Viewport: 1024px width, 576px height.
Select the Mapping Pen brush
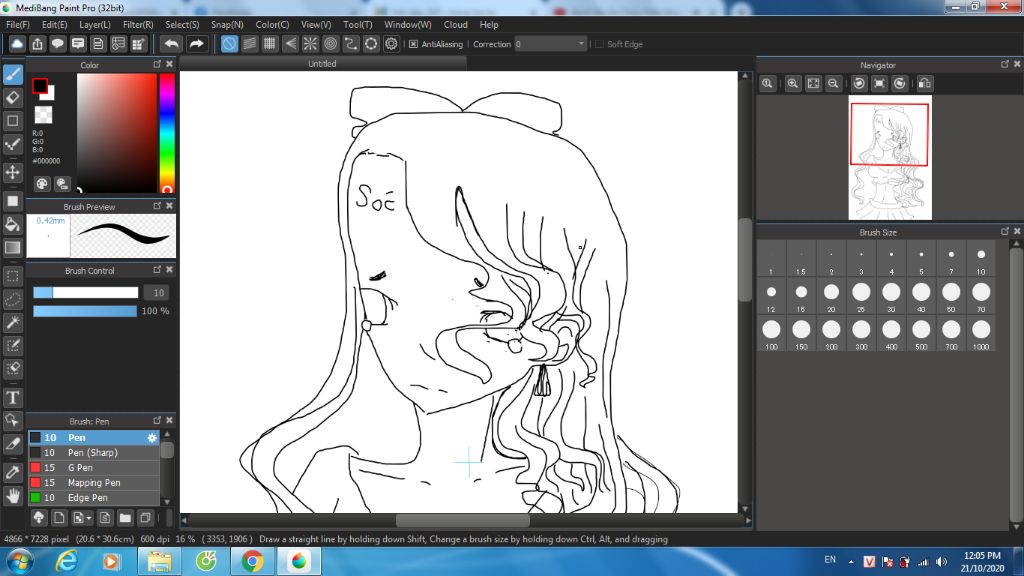tap(94, 483)
